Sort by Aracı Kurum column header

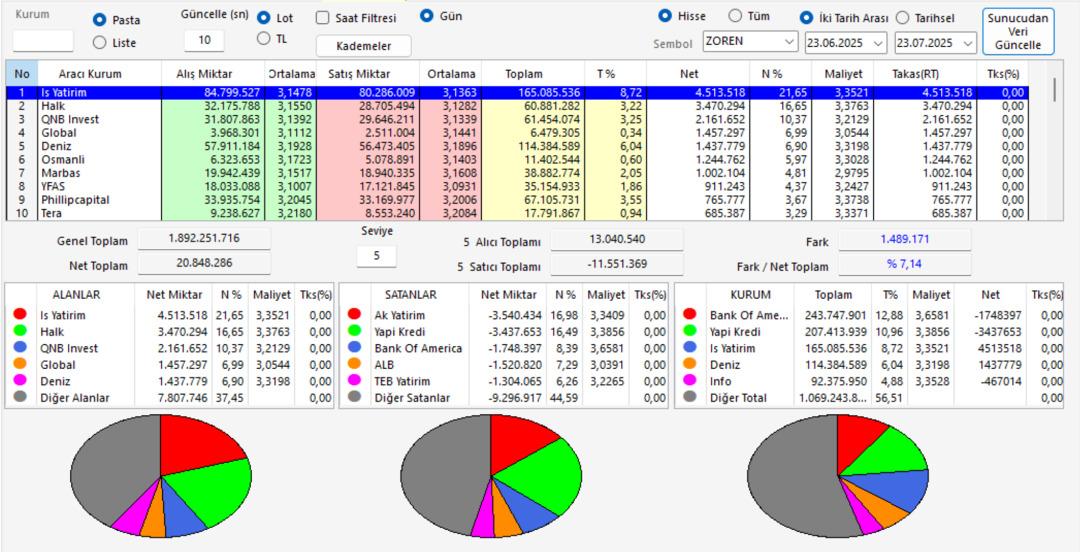tap(99, 73)
